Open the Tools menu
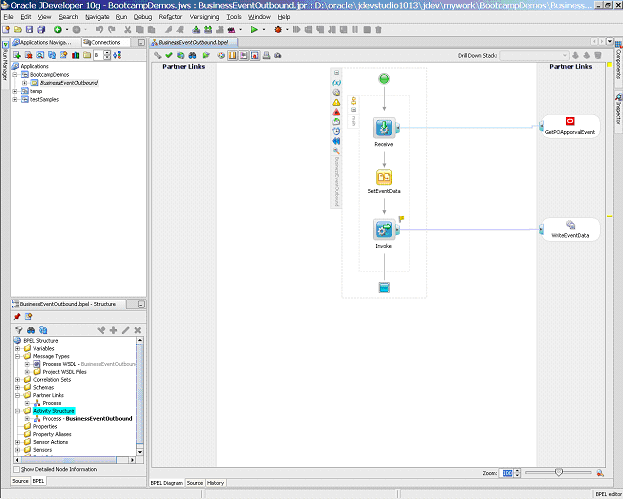The width and height of the screenshot is (623, 499). 234,17
